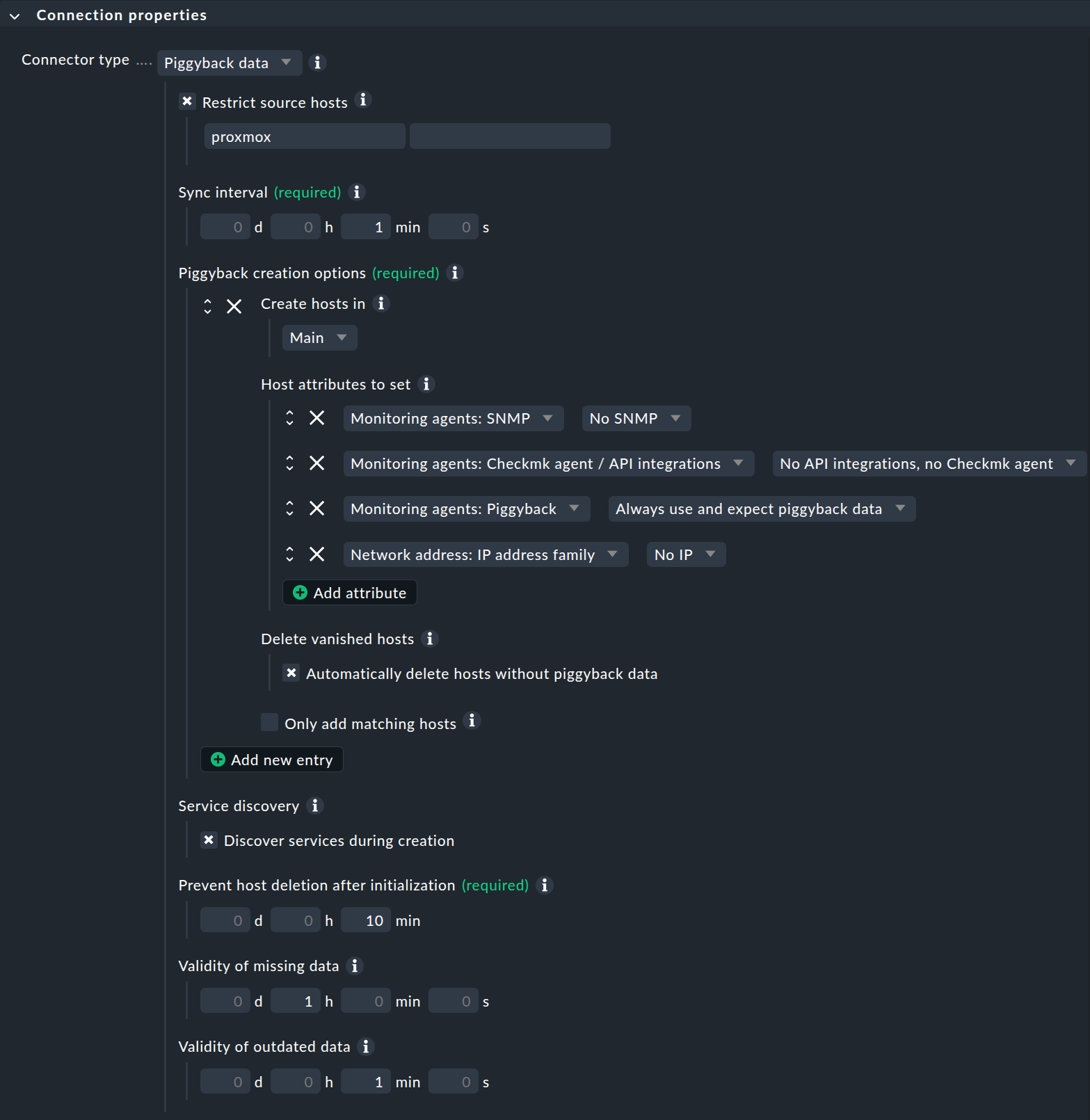
Task: Open the Piggyback data connector dropdown
Action: [x=229, y=63]
